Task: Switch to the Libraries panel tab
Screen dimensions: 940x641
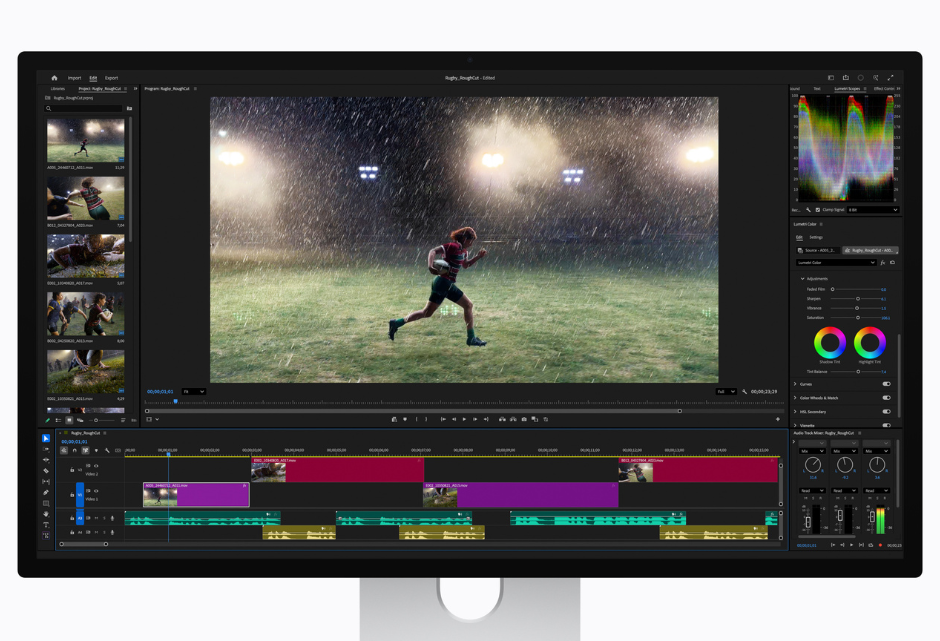Action: click(x=58, y=89)
